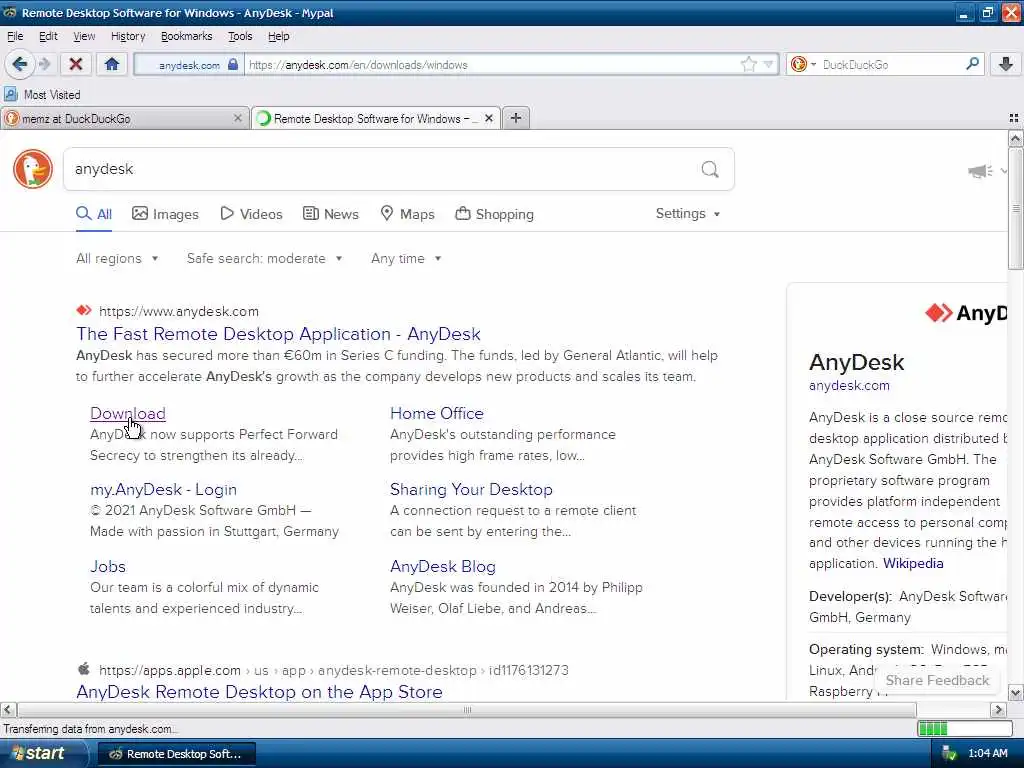Open the View menu
This screenshot has height=768, width=1024.
tap(84, 37)
